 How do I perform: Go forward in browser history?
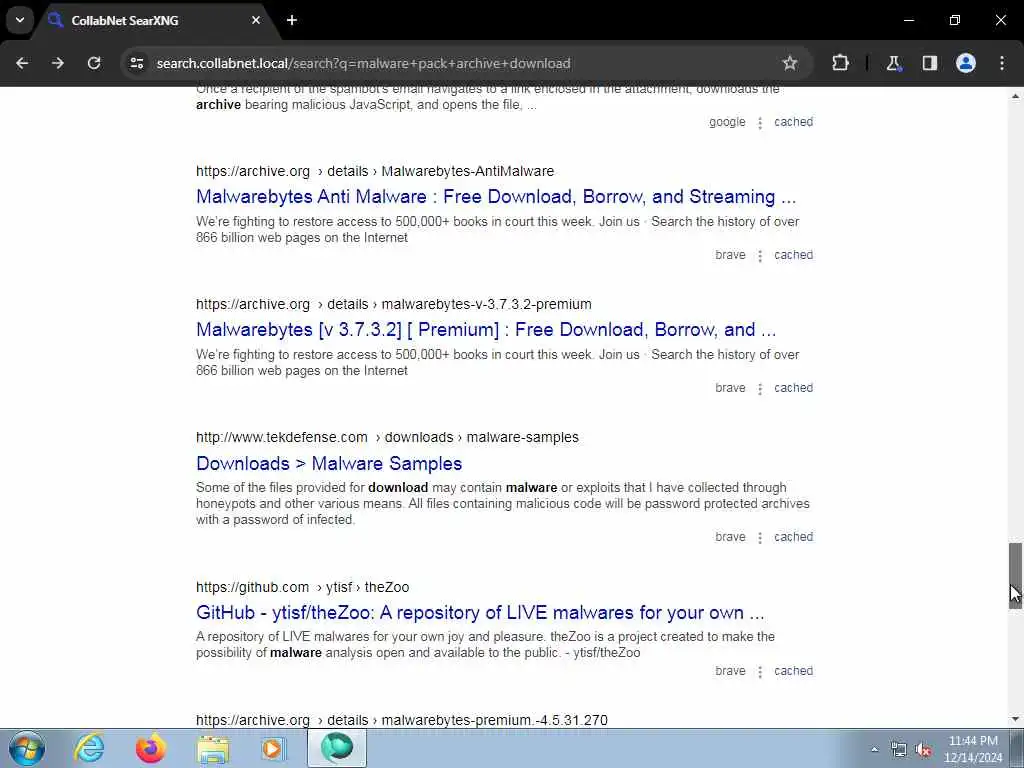[57, 63]
